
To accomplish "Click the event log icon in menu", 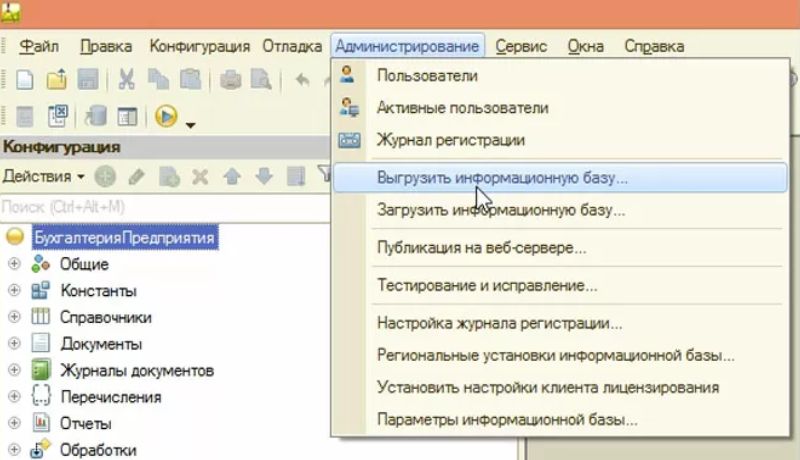I will (349, 140).
